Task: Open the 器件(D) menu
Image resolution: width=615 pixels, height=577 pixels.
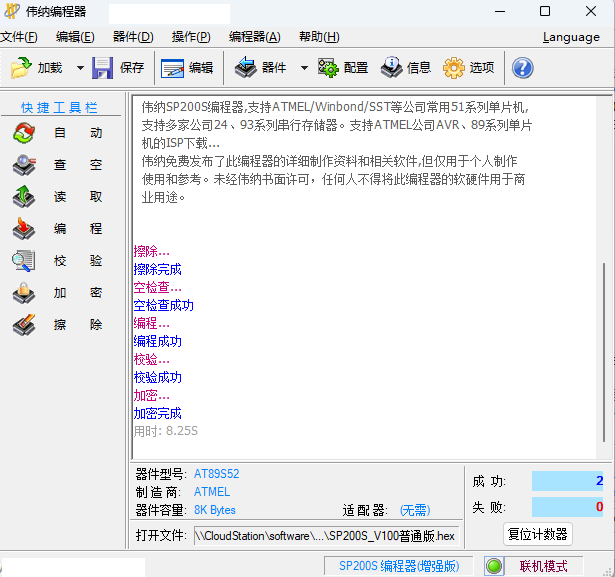Action: point(133,37)
